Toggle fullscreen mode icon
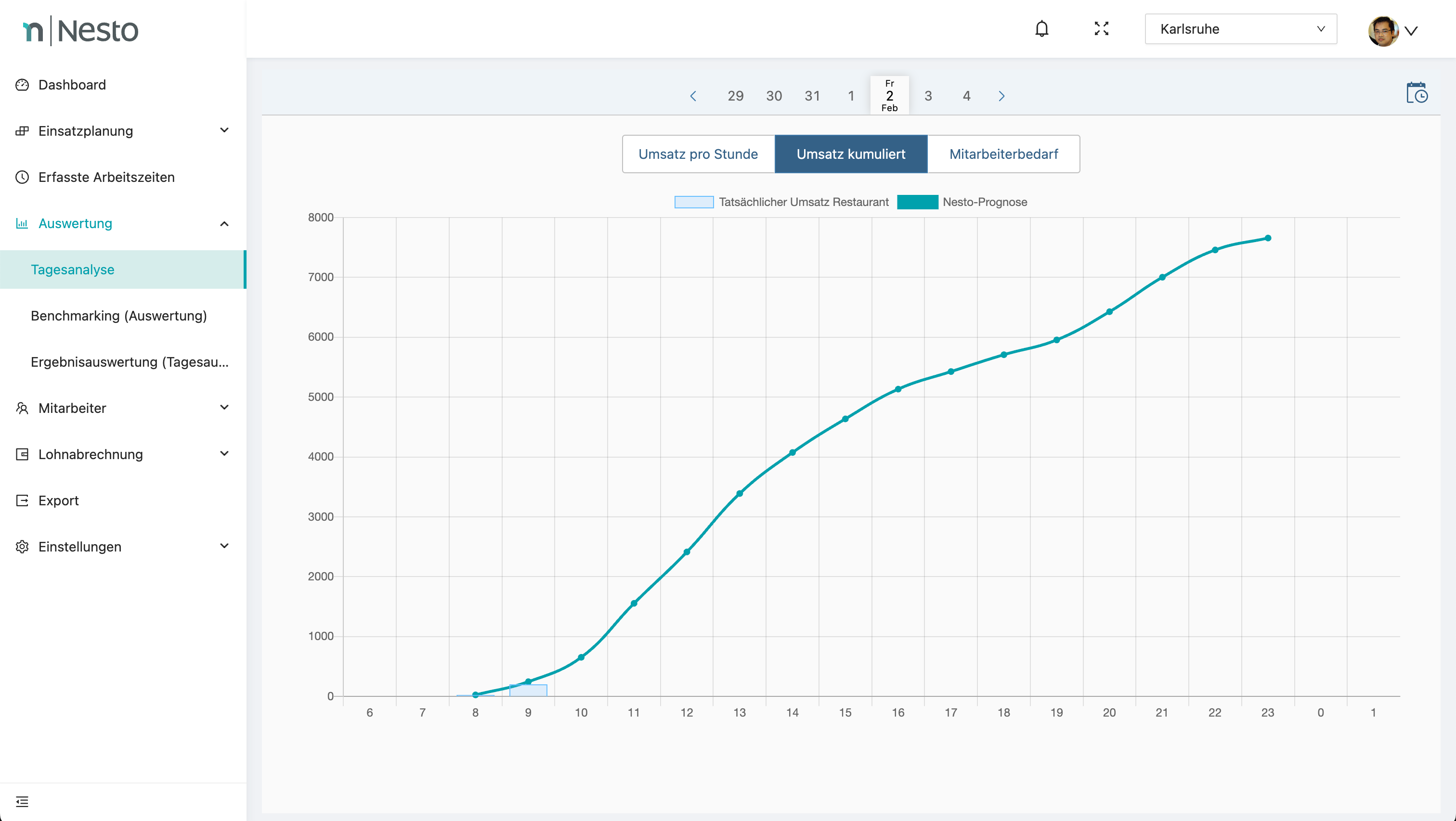This screenshot has width=1456, height=821. coord(1101,29)
